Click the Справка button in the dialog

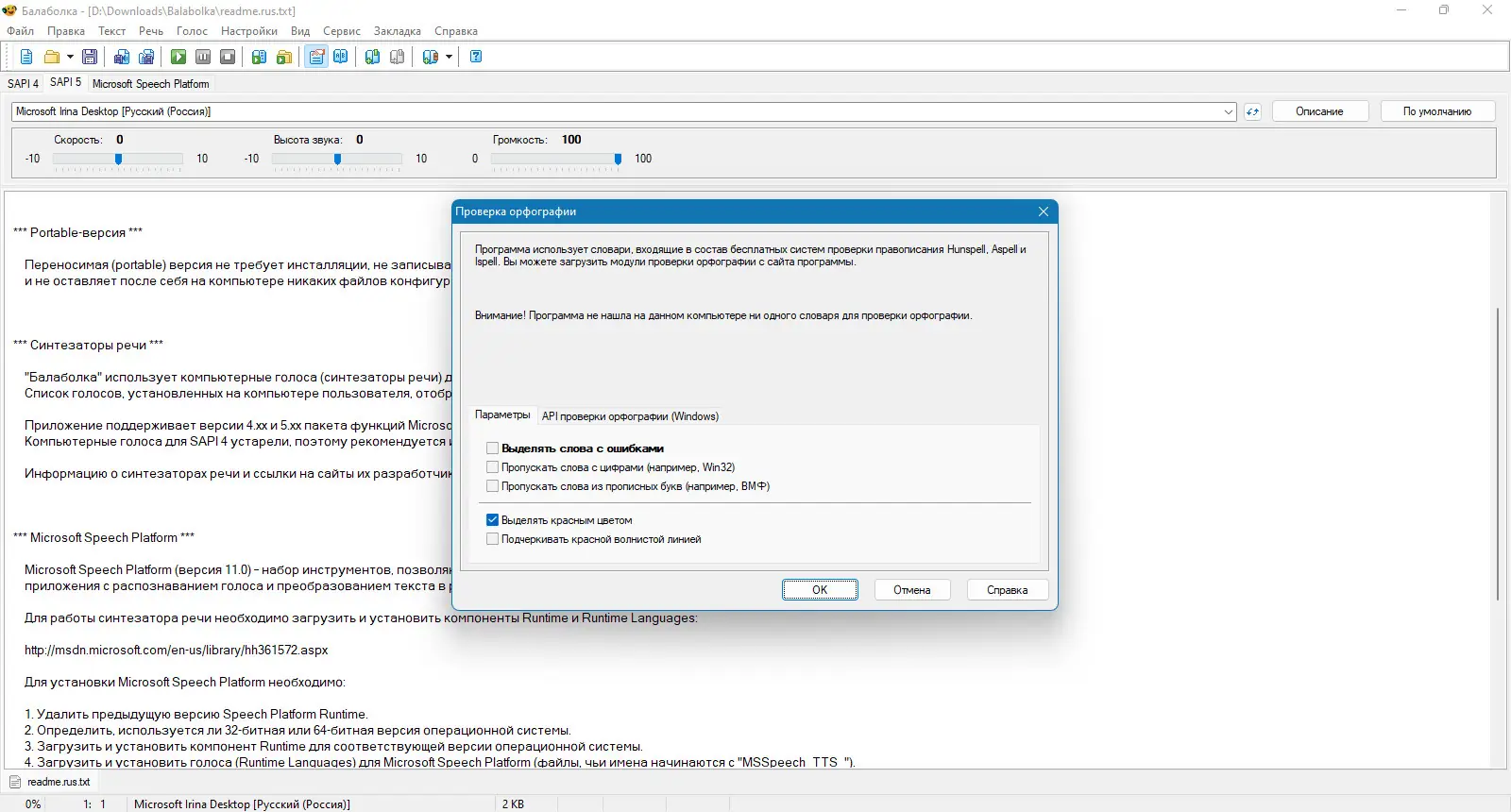(1007, 590)
